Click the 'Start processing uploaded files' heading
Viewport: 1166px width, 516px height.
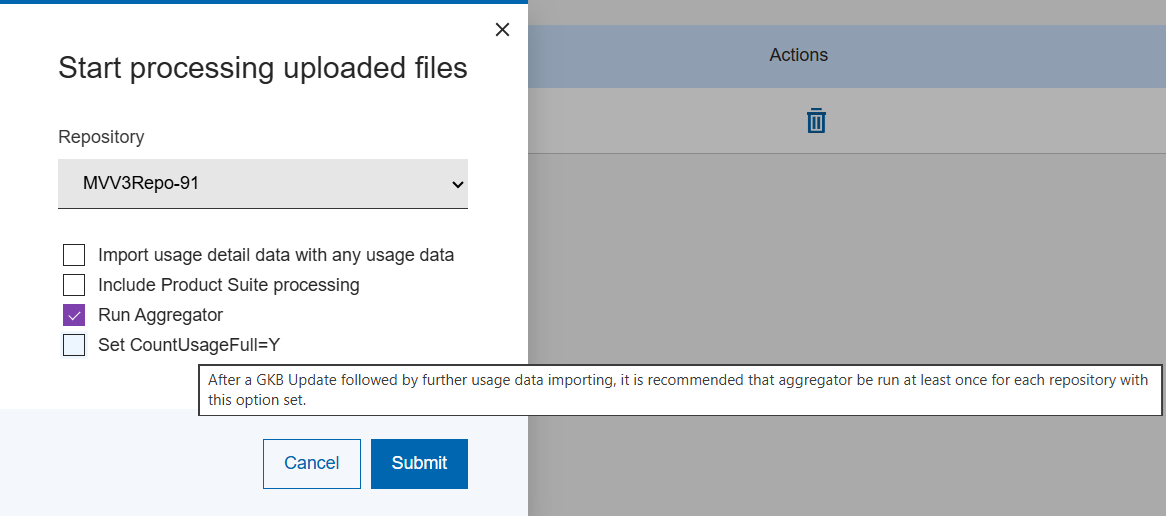[262, 68]
